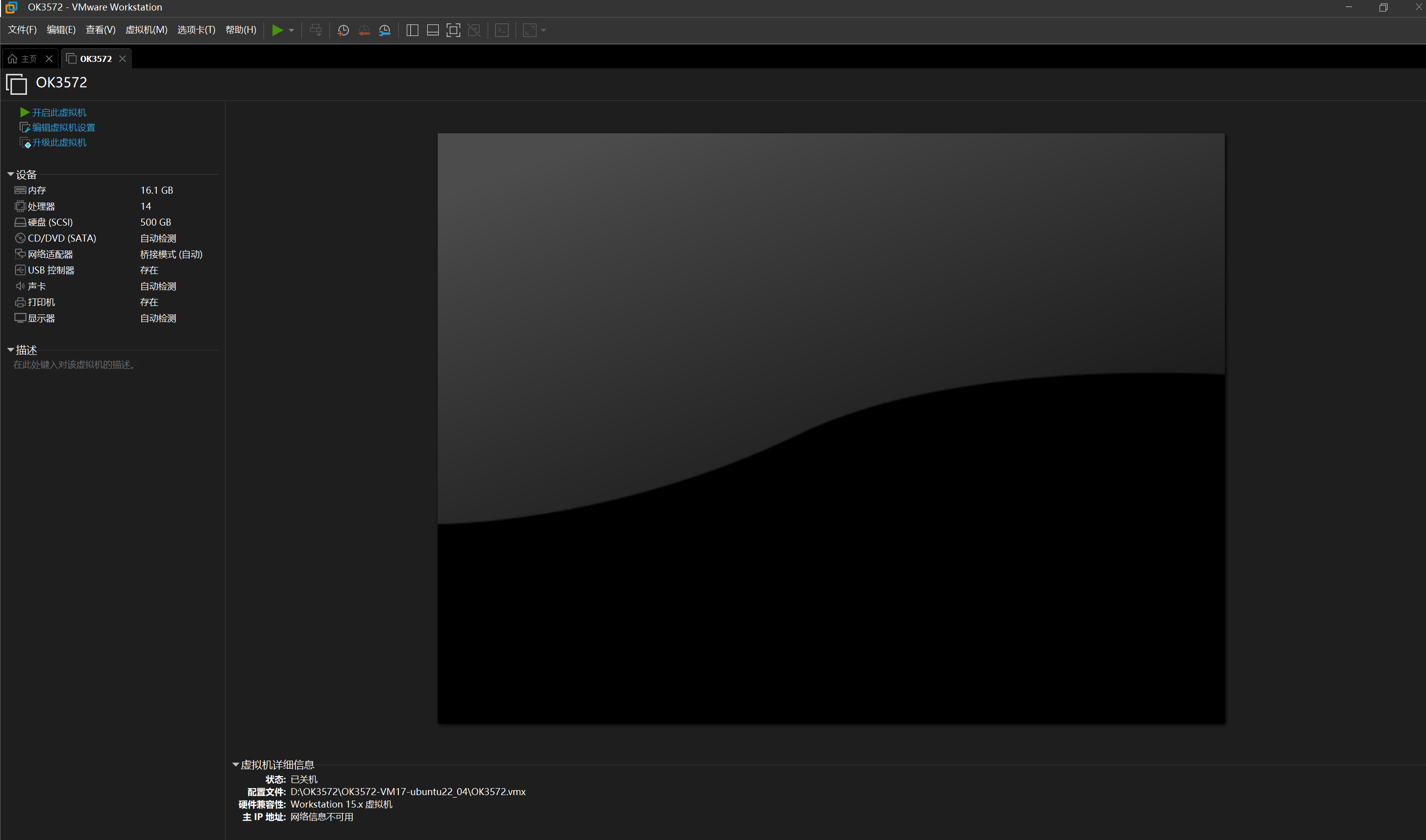Click the green power-on play toolbar icon
Viewport: 1426px width, 840px height.
coord(278,30)
